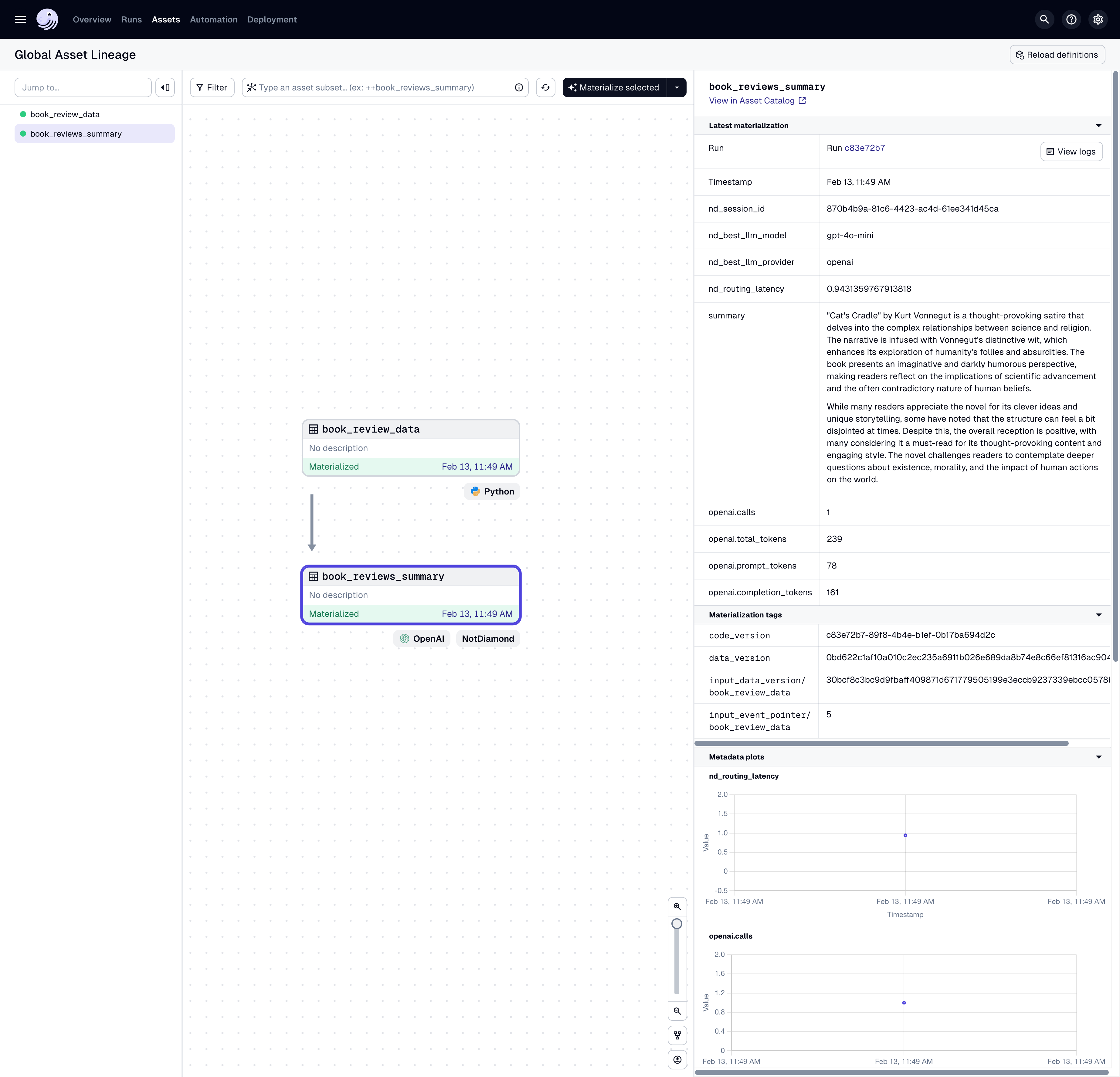Click data_version hash value
This screenshot has height=1077, width=1120.
click(968, 657)
